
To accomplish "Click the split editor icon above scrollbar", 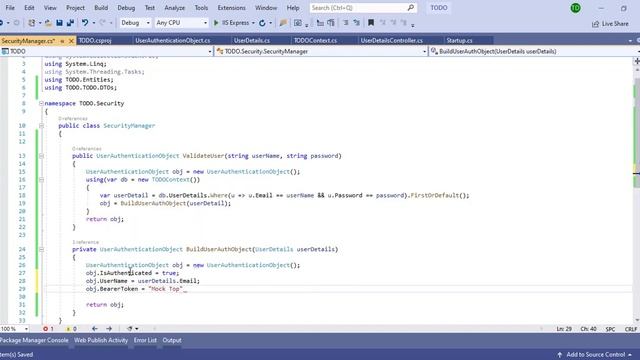I will (637, 61).
